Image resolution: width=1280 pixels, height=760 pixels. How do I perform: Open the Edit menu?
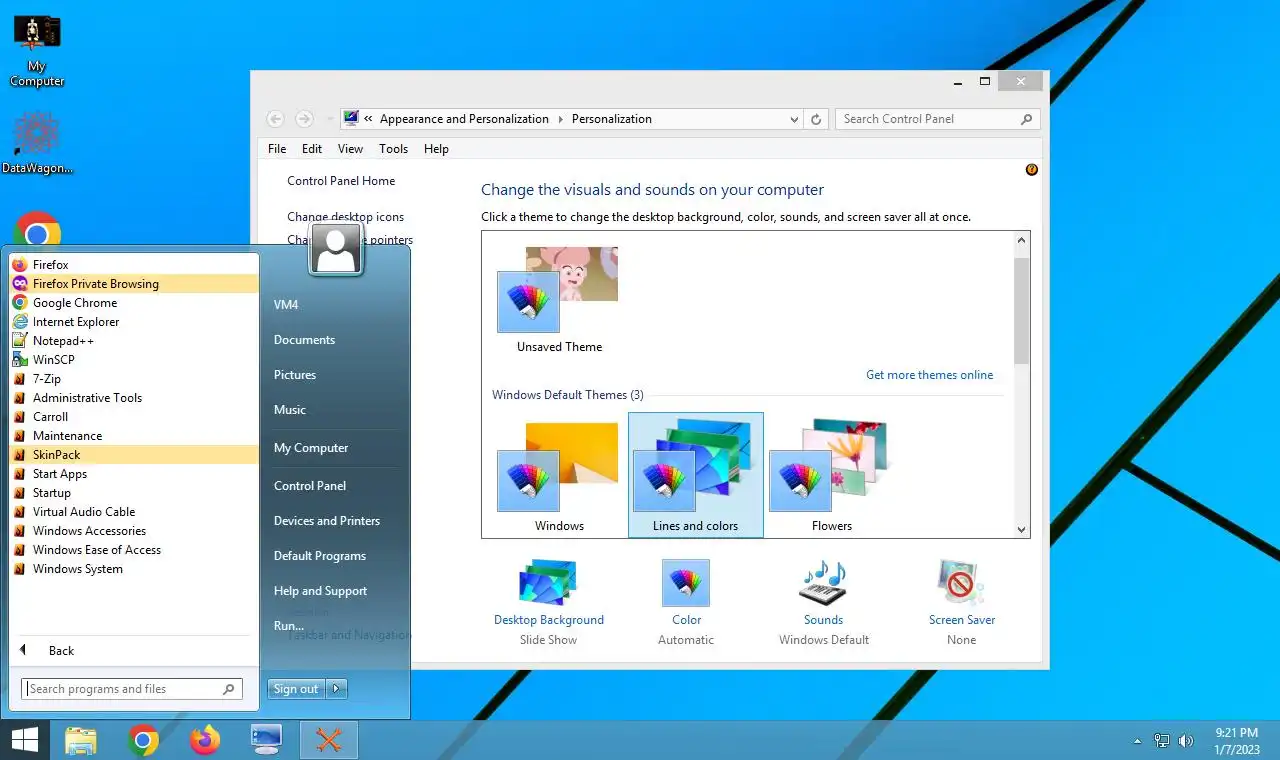312,149
